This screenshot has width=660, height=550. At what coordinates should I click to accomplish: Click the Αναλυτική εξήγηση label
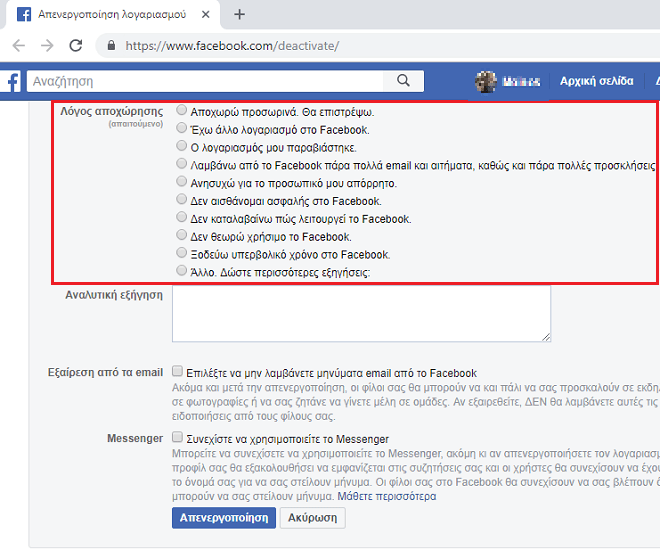coord(114,295)
